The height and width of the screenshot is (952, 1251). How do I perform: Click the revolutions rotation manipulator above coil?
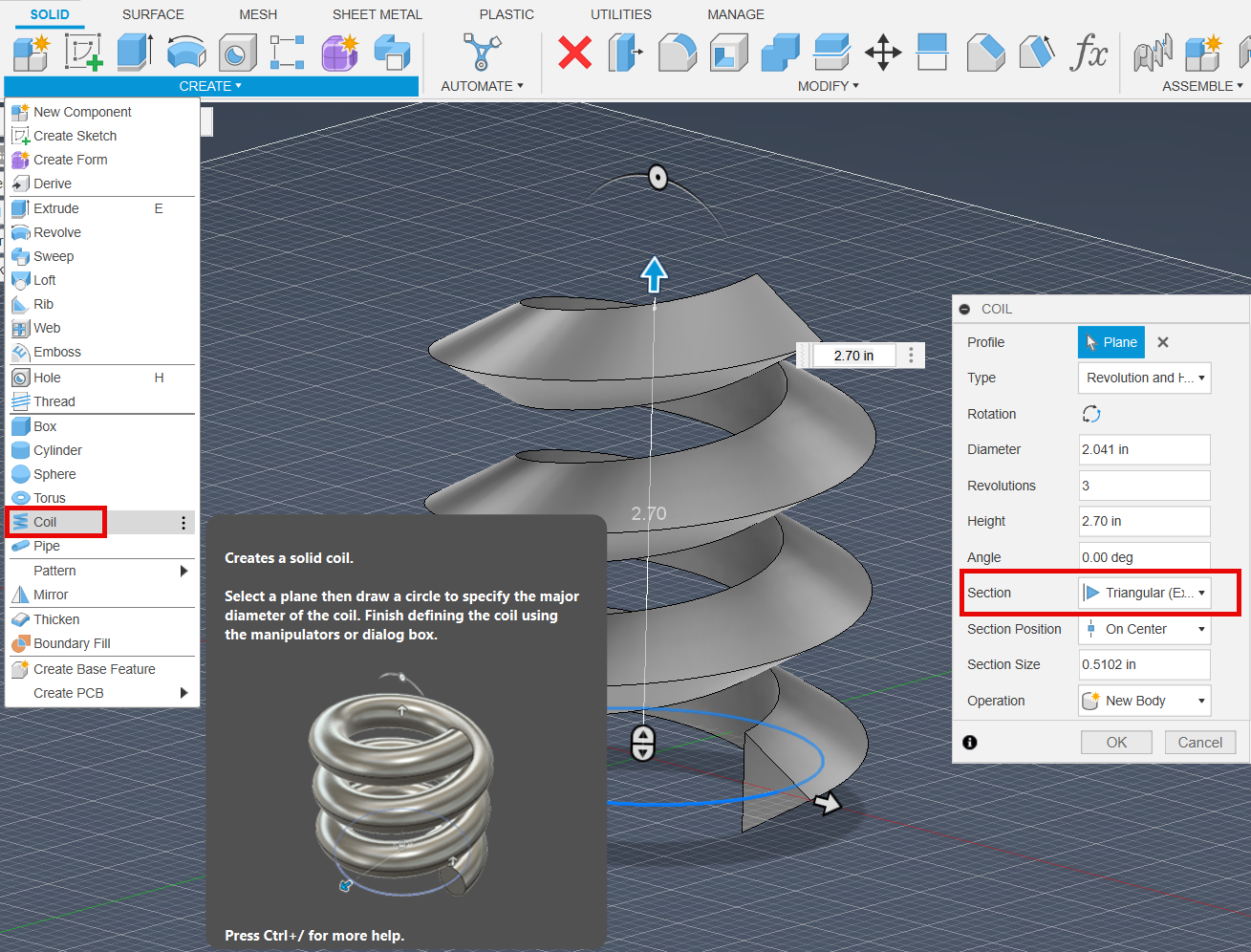click(658, 178)
